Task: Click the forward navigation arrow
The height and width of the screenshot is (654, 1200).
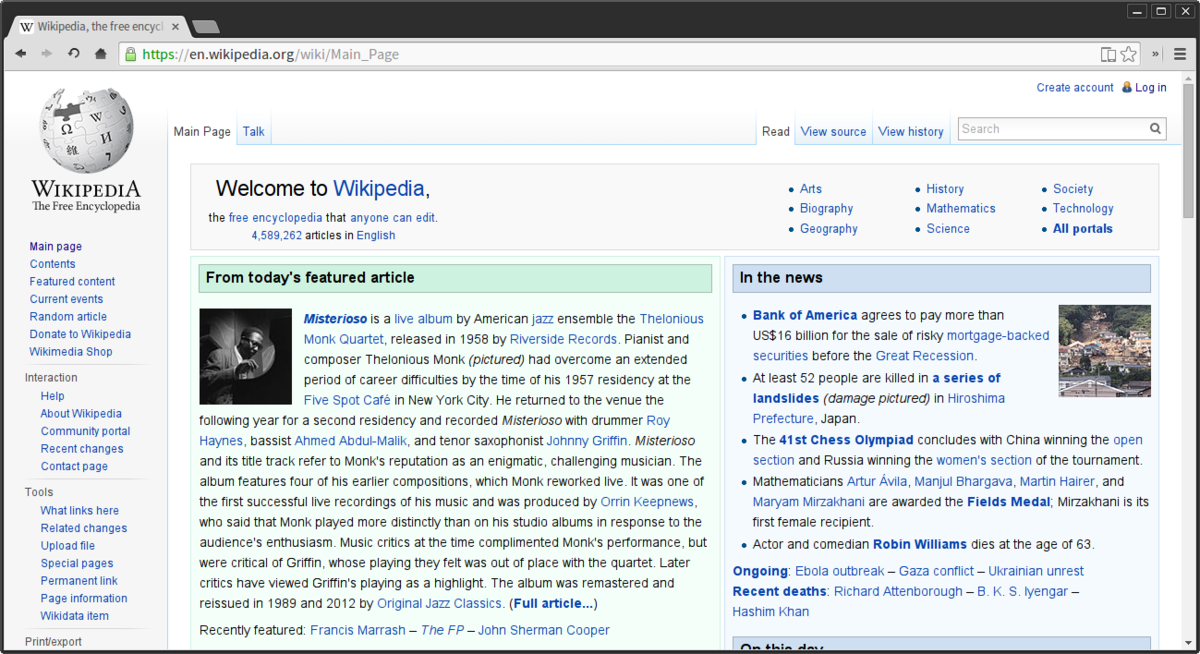Action: [46, 54]
